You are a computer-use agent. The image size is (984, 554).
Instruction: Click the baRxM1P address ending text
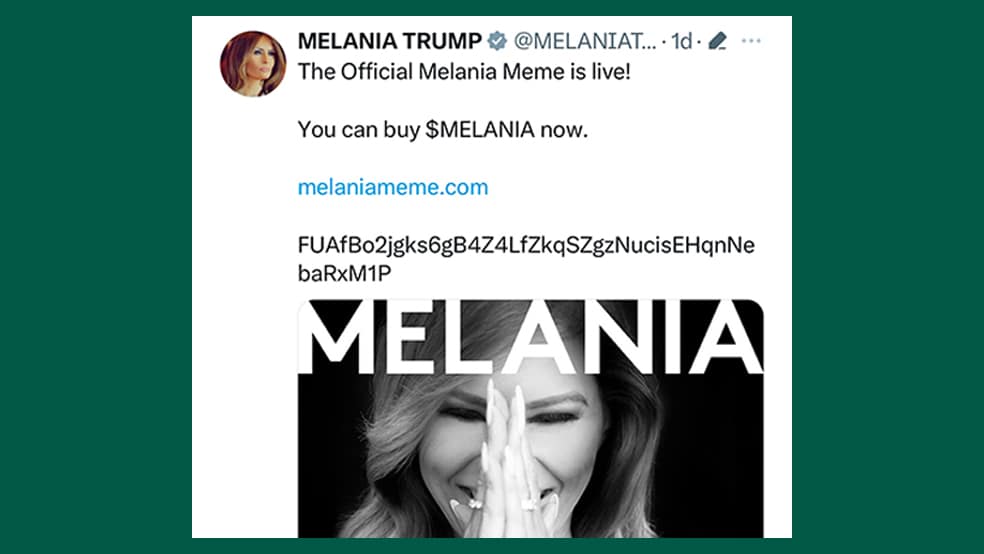click(x=345, y=274)
